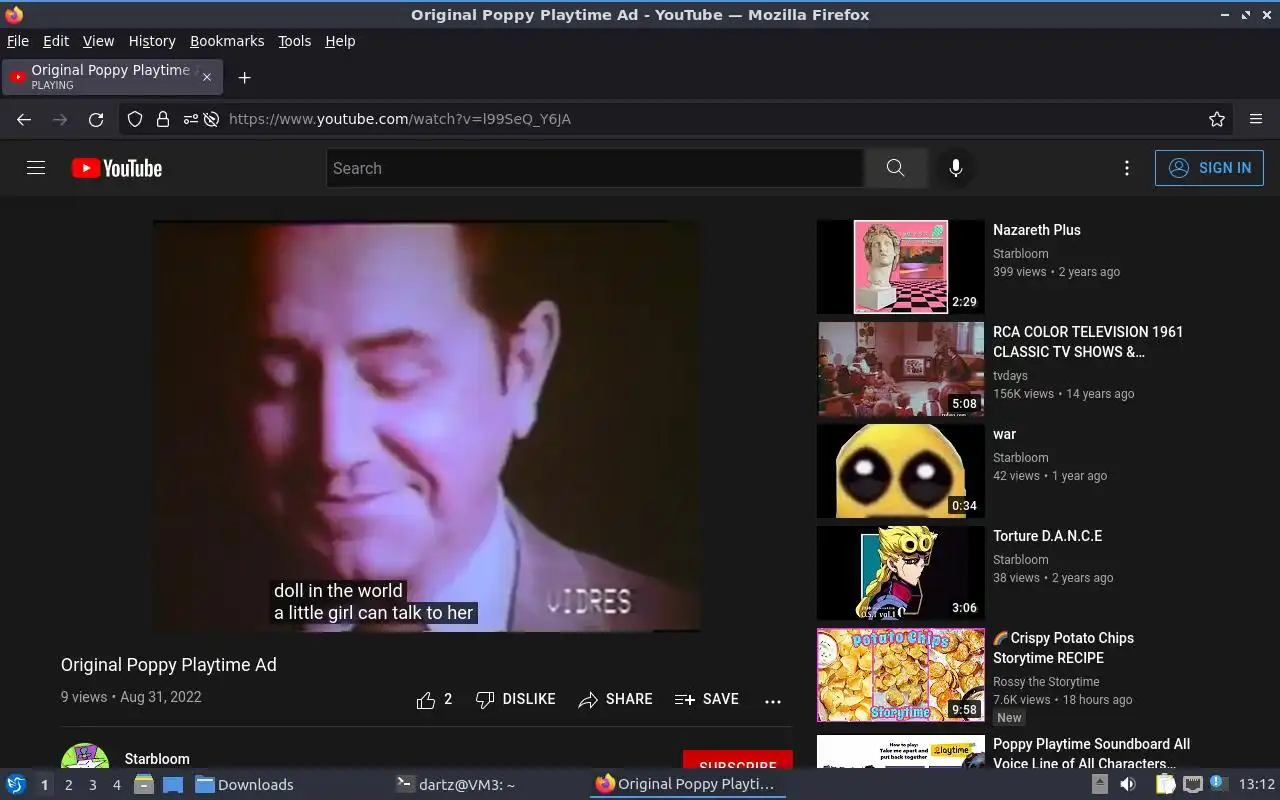Open the Bookmarks menu
The height and width of the screenshot is (800, 1280).
(x=227, y=41)
